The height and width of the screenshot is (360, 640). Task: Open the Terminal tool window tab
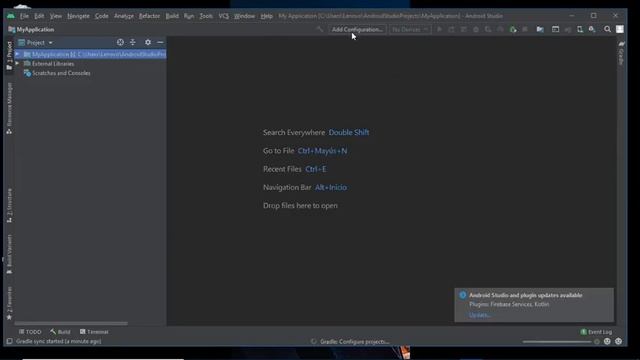tap(94, 332)
